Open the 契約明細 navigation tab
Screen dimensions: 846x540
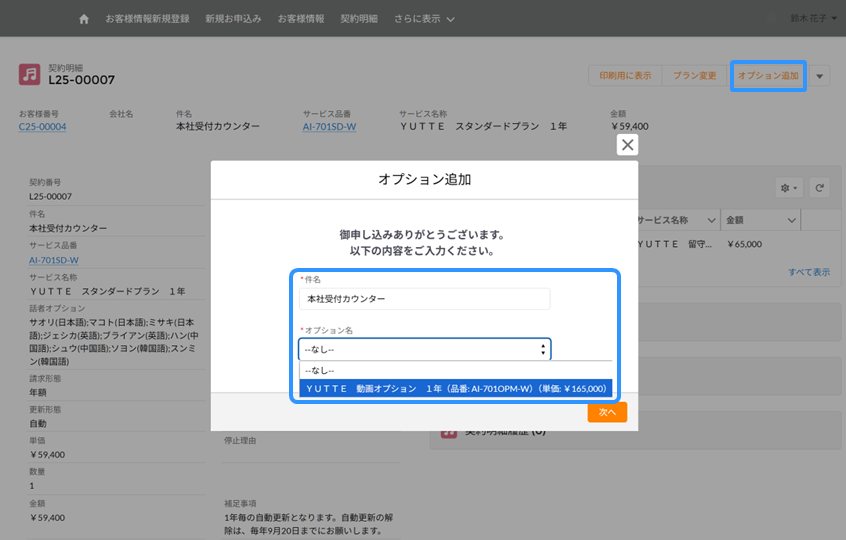360,19
